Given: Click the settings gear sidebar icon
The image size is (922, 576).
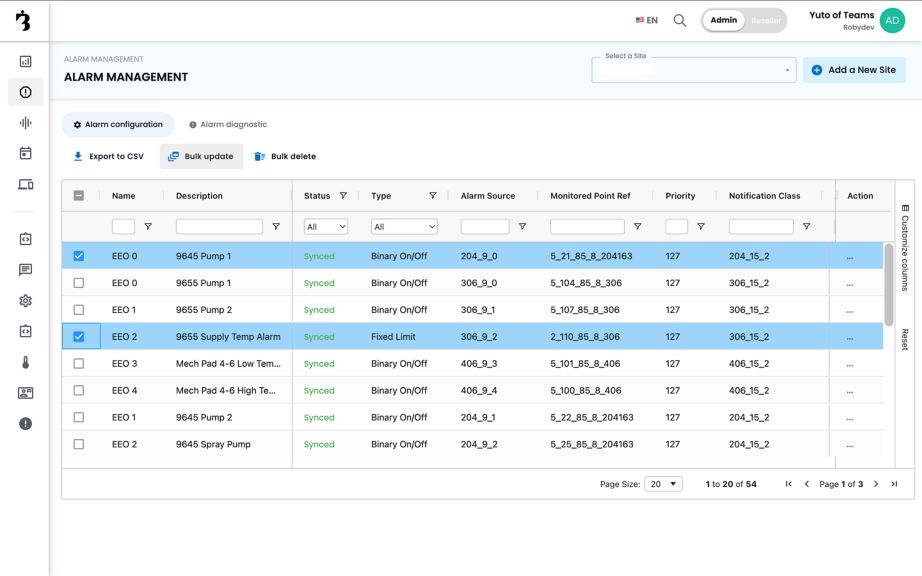Looking at the screenshot, I should pos(25,301).
